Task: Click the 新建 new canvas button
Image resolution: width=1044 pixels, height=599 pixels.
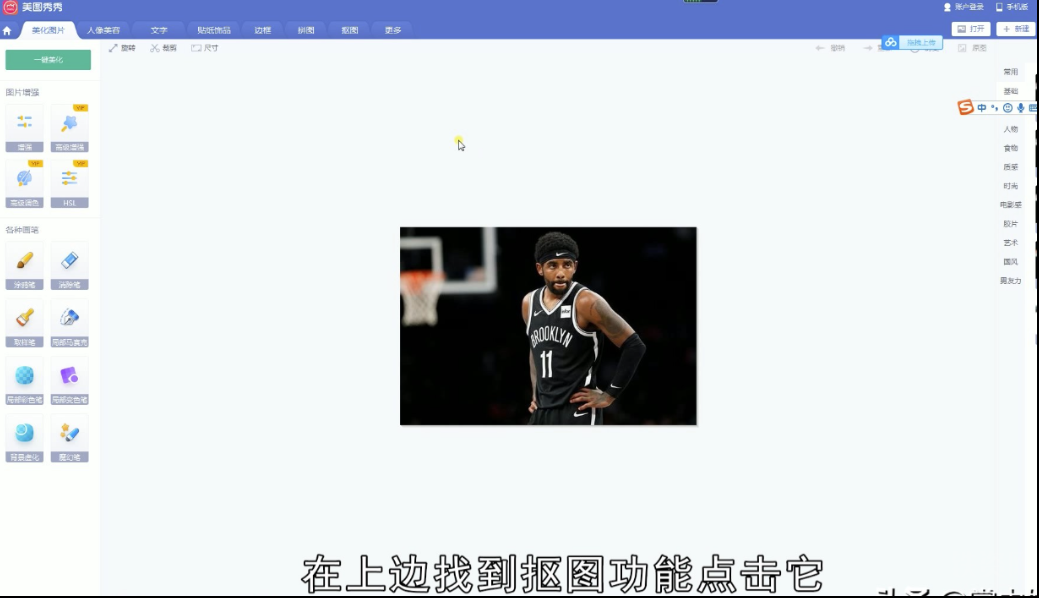Action: click(1015, 29)
